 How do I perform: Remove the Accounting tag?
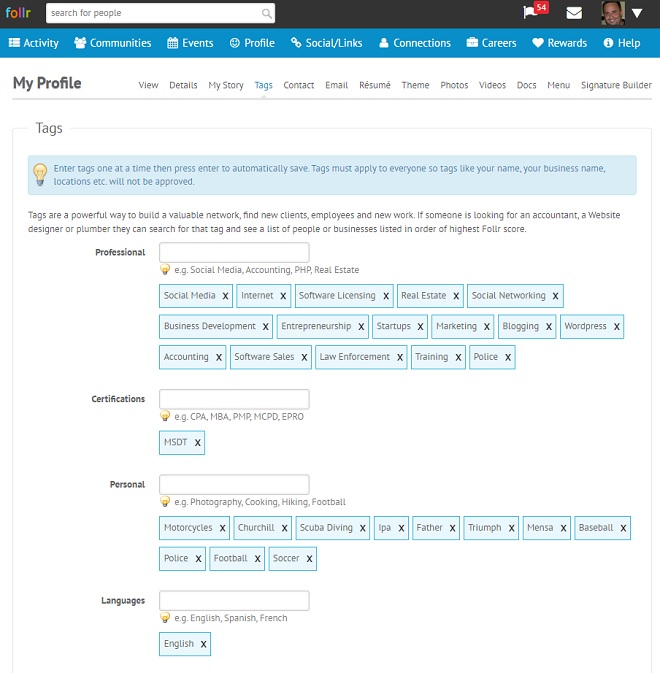pyautogui.click(x=219, y=358)
